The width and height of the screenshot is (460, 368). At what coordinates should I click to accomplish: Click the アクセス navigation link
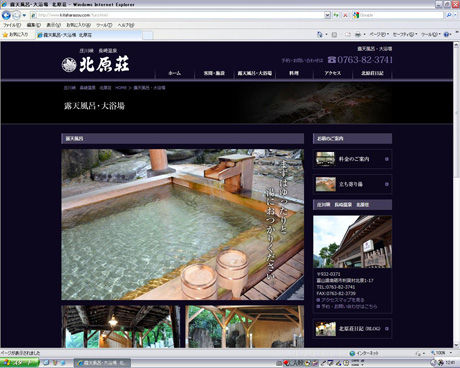[x=333, y=73]
